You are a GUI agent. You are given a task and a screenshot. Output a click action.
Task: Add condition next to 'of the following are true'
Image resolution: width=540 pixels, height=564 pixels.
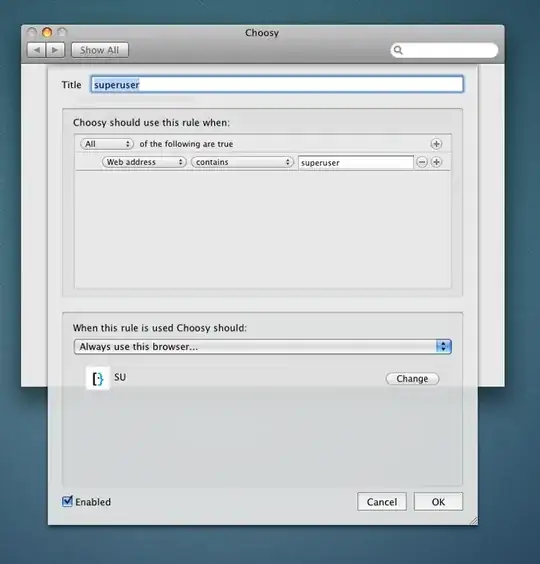pyautogui.click(x=436, y=144)
